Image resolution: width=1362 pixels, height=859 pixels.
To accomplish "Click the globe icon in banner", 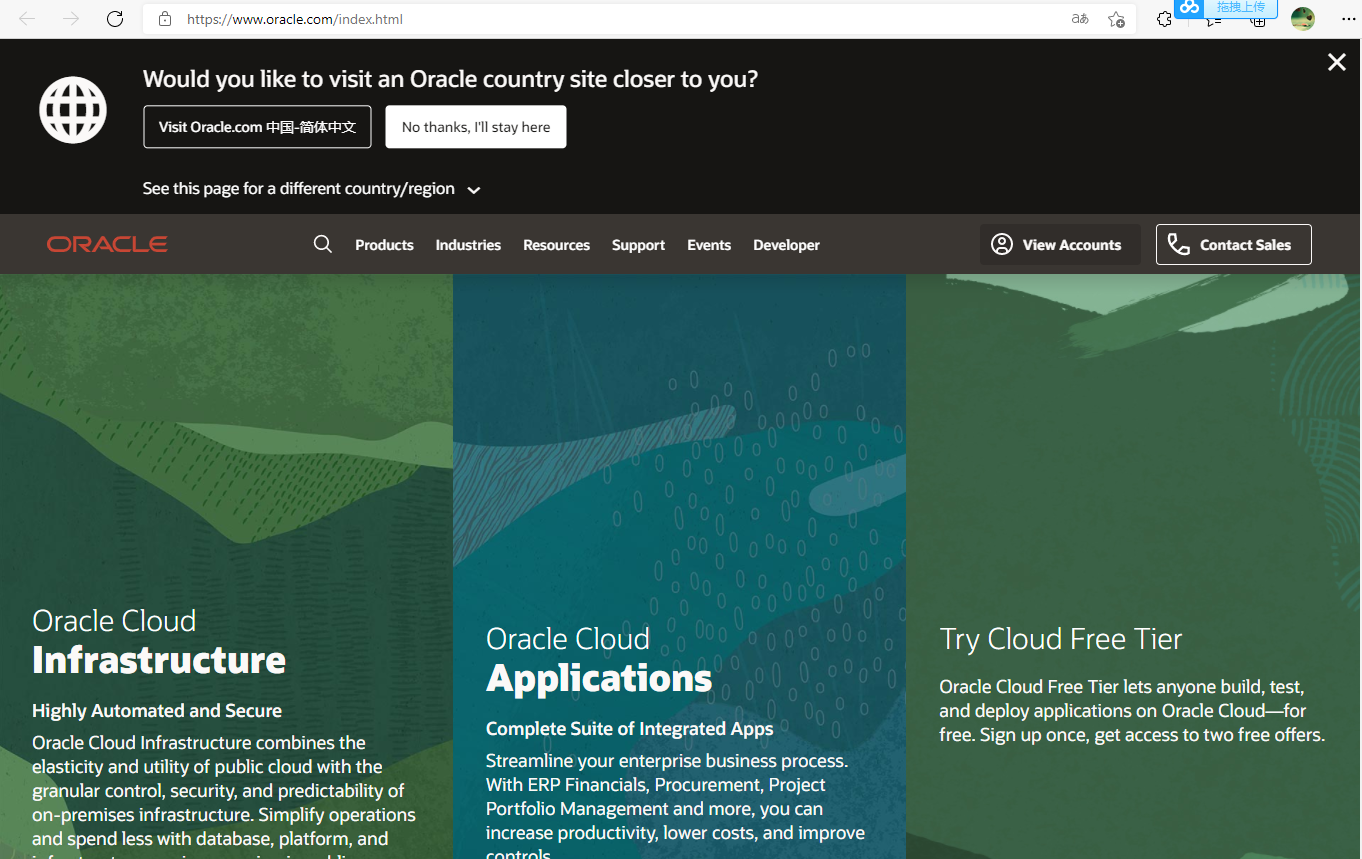I will click(73, 109).
